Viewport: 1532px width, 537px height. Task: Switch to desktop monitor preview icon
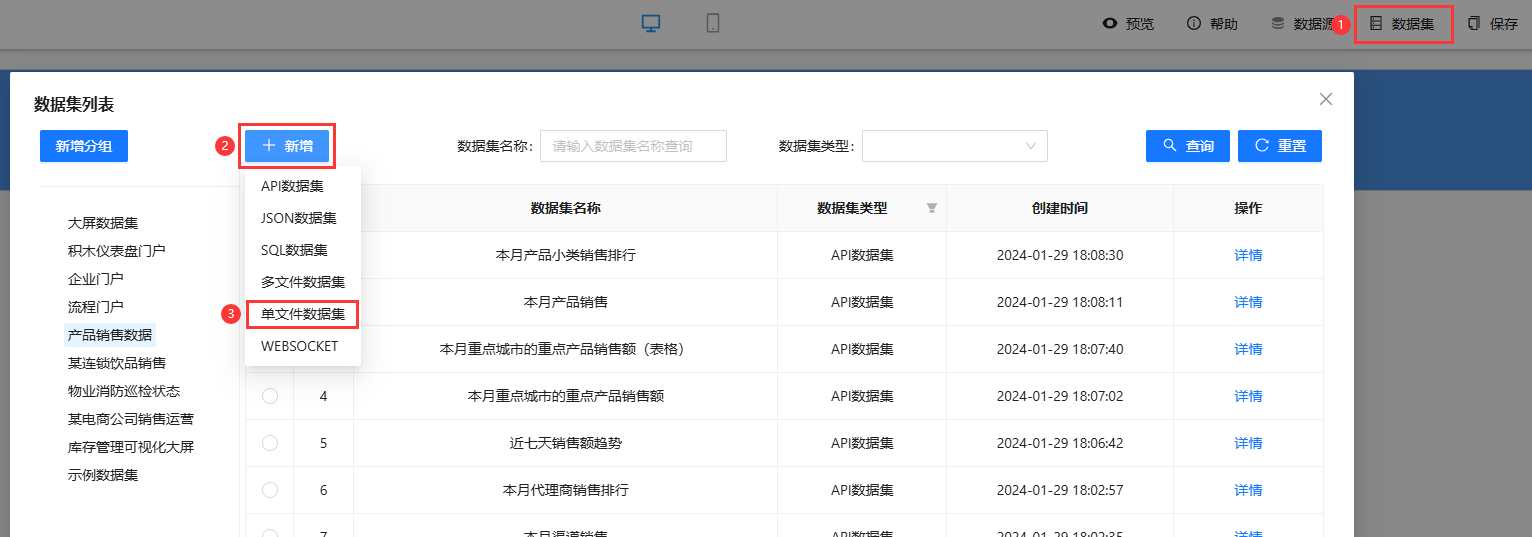click(x=651, y=24)
